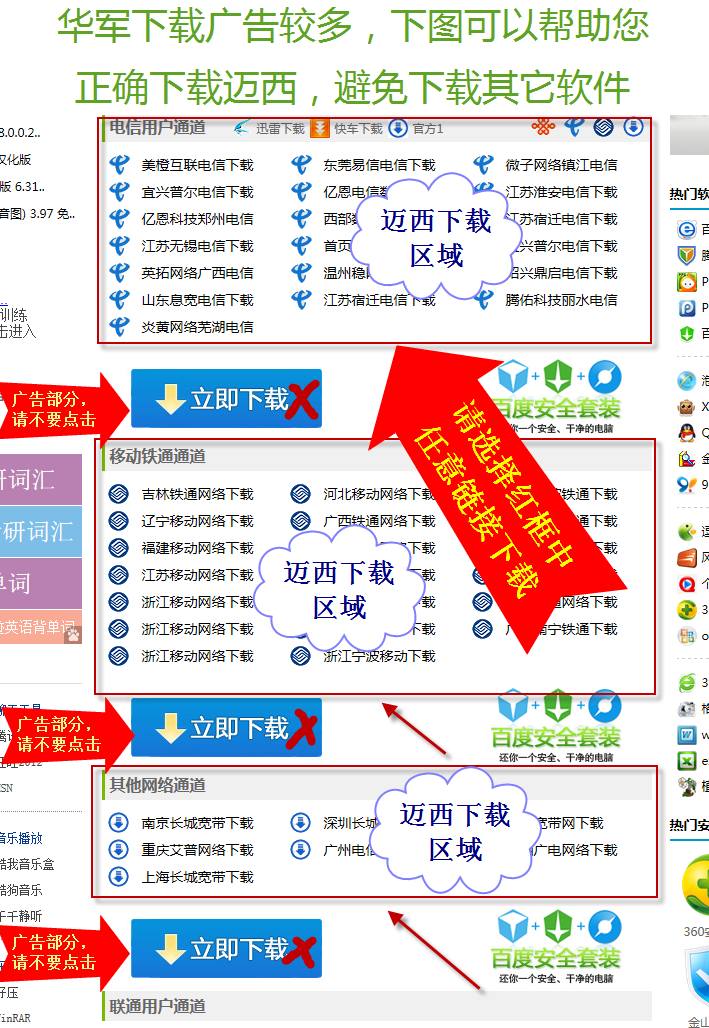Click the China Telecom icon in section header
The height and width of the screenshot is (1028, 709).
pos(574,127)
